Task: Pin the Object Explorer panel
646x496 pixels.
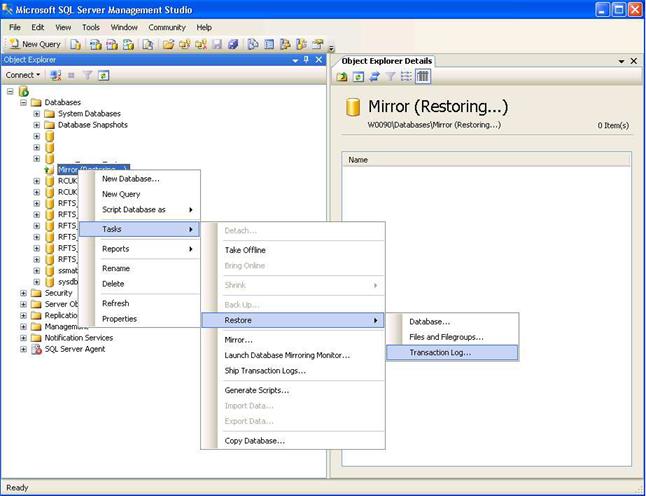Action: pos(307,60)
